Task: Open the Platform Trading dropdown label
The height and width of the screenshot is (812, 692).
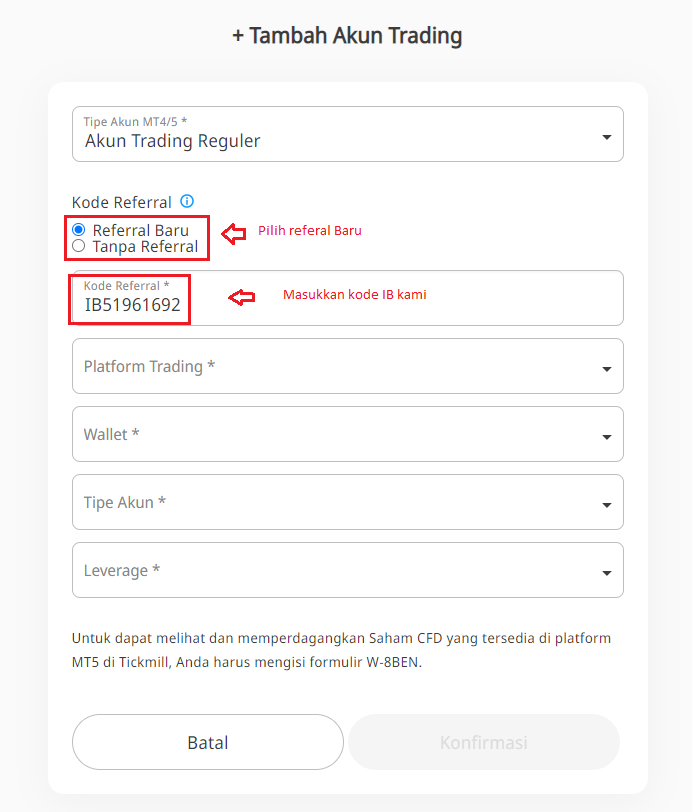Action: pos(150,366)
